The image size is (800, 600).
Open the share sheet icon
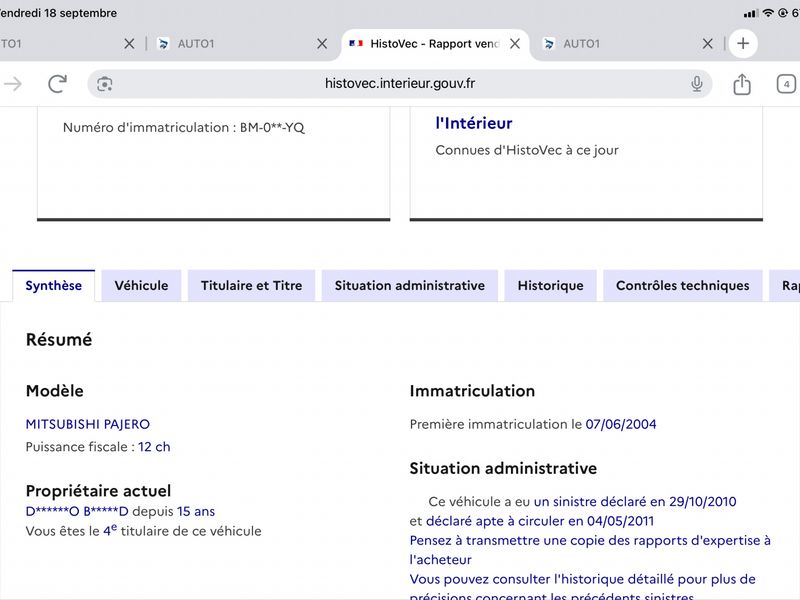point(742,84)
